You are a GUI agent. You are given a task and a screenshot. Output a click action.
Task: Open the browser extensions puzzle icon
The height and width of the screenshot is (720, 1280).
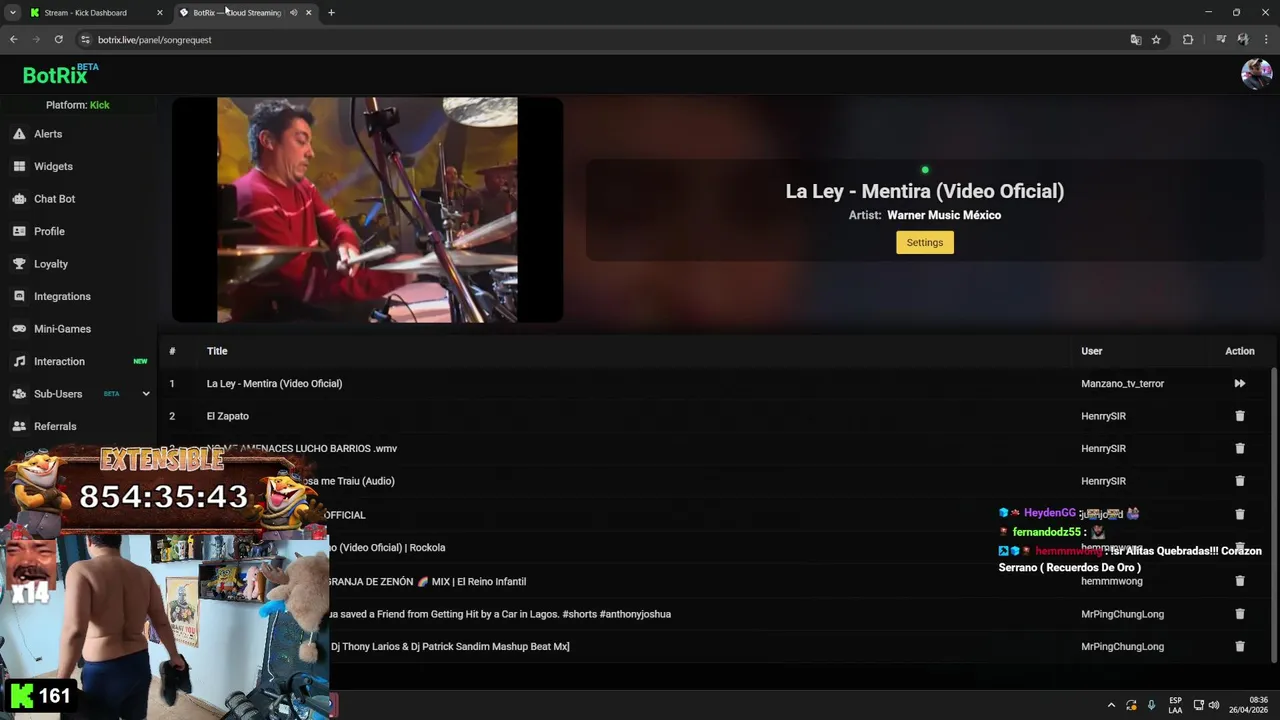pyautogui.click(x=1188, y=40)
